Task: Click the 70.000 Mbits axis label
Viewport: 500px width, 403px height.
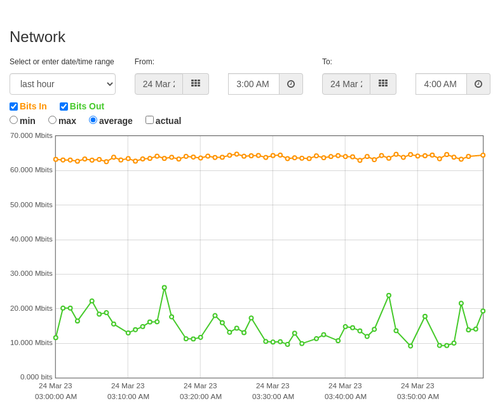Action: [x=31, y=136]
